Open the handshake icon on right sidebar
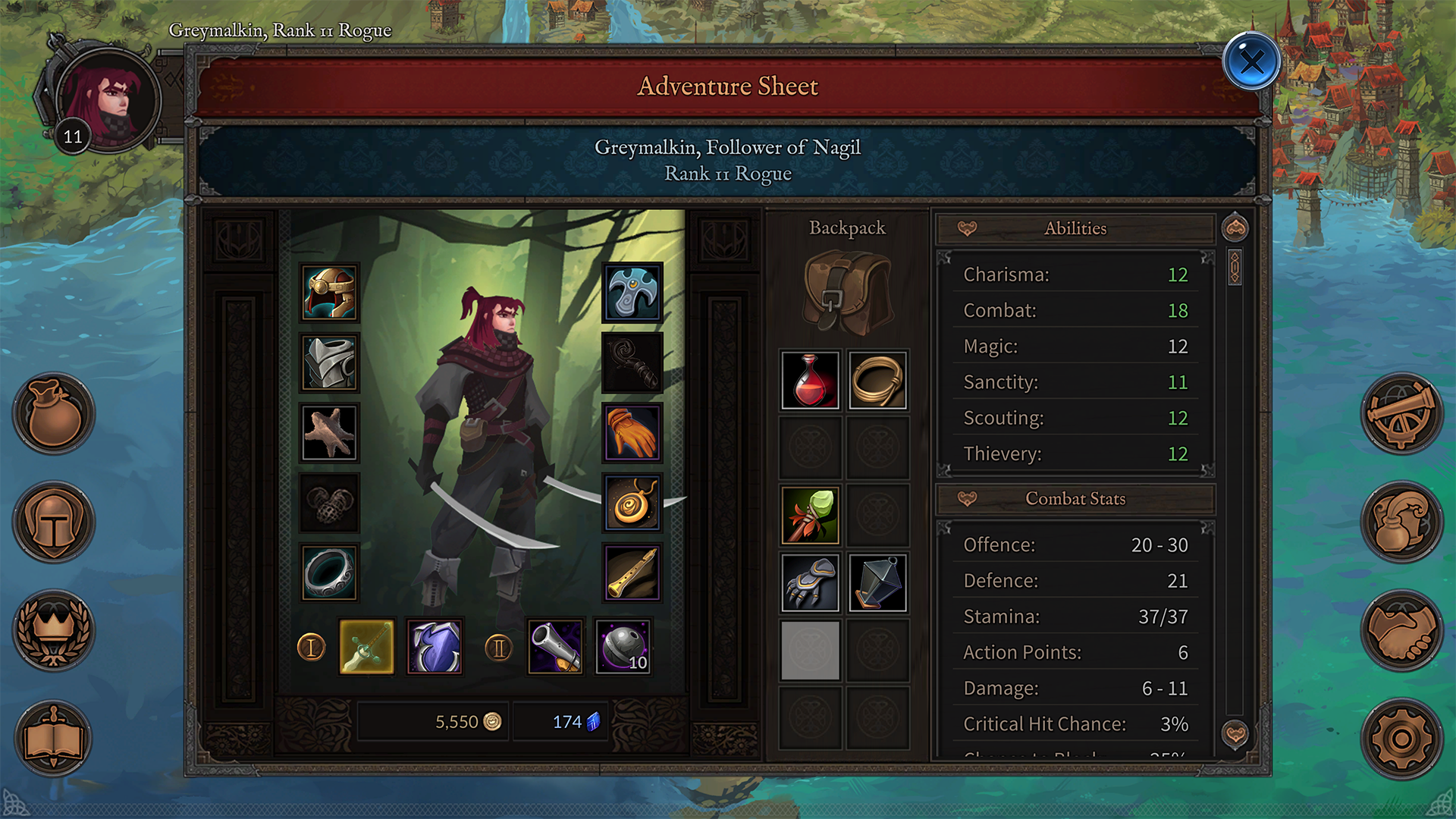 [x=1401, y=630]
